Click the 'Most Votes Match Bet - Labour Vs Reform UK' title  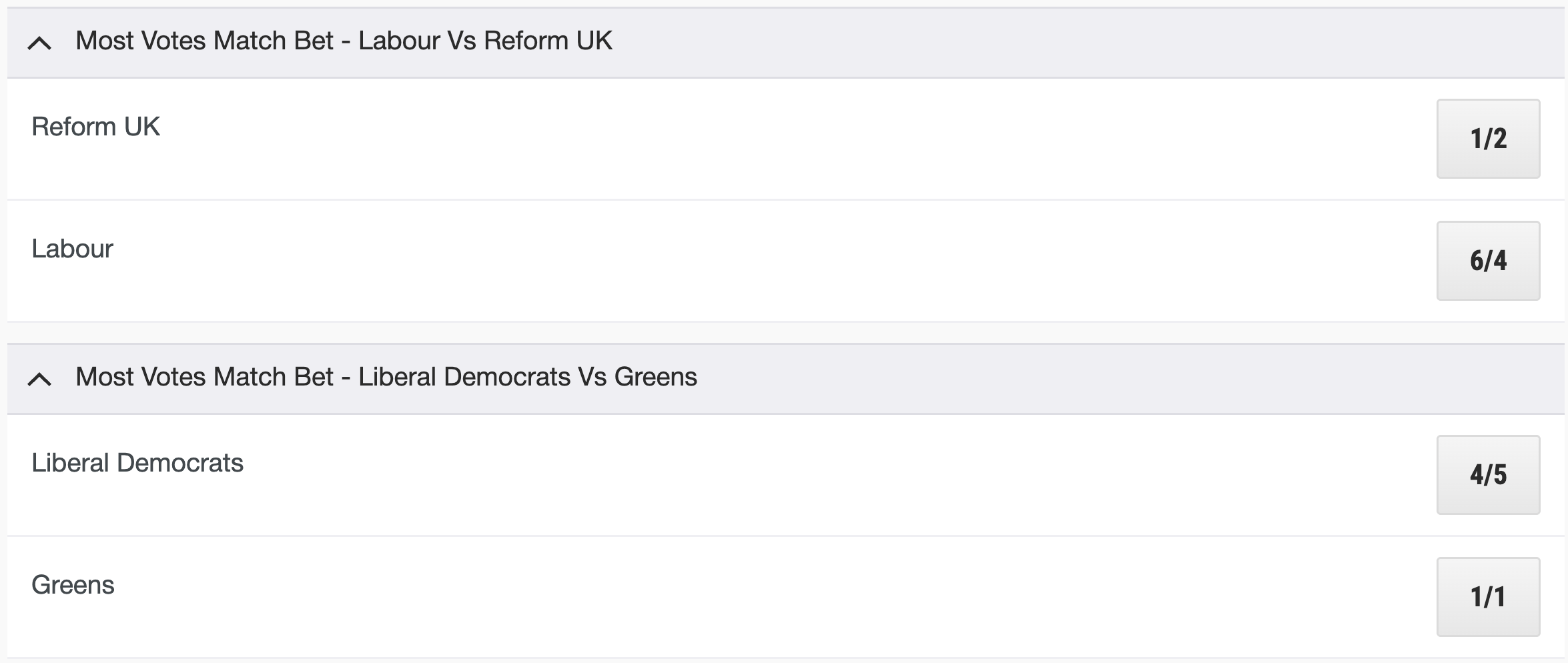344,41
